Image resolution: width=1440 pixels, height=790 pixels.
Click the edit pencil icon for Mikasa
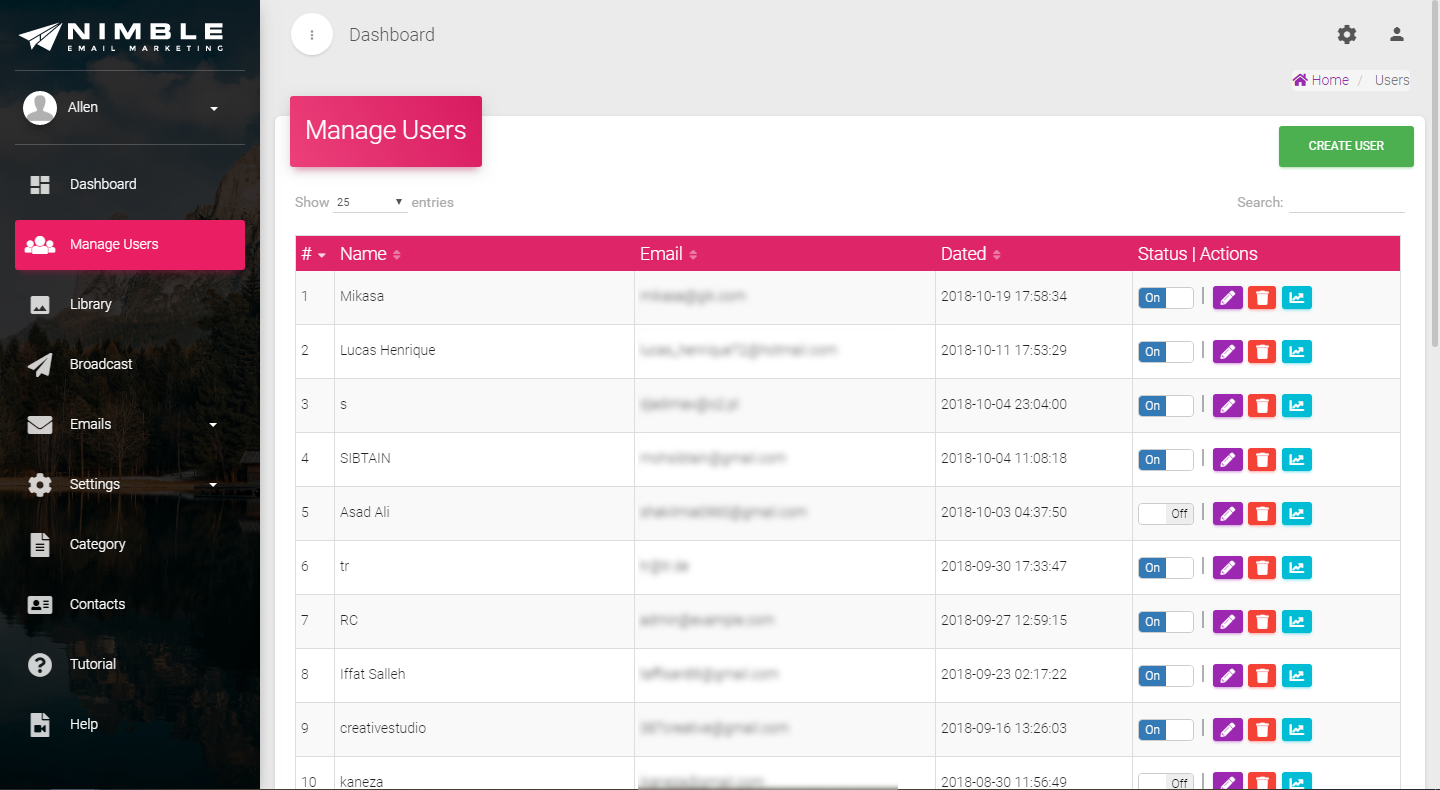coord(1228,298)
